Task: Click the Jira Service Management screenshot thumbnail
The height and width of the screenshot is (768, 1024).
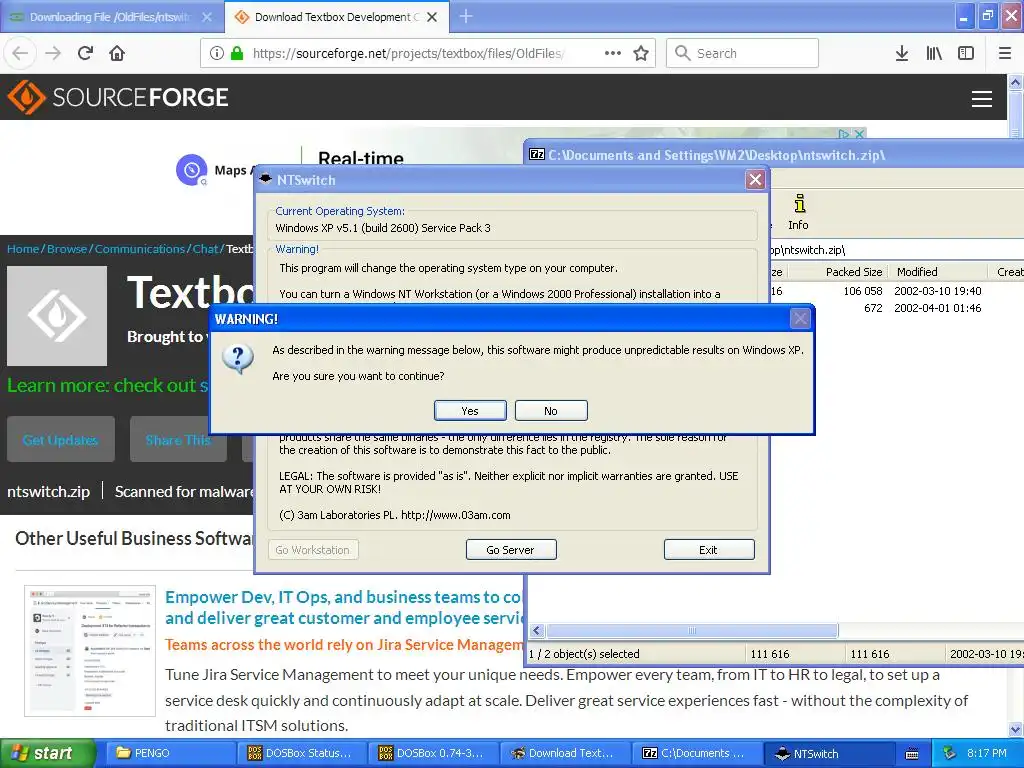Action: point(90,650)
